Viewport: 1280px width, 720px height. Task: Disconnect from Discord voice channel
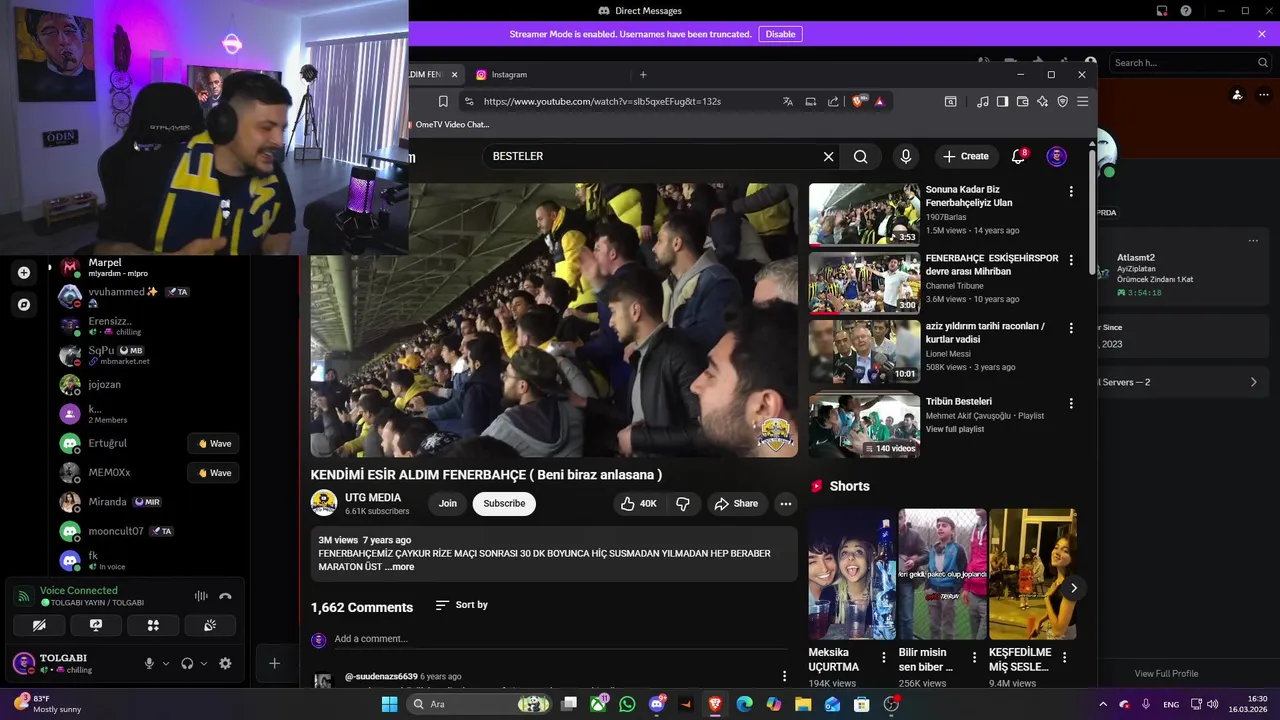[225, 596]
